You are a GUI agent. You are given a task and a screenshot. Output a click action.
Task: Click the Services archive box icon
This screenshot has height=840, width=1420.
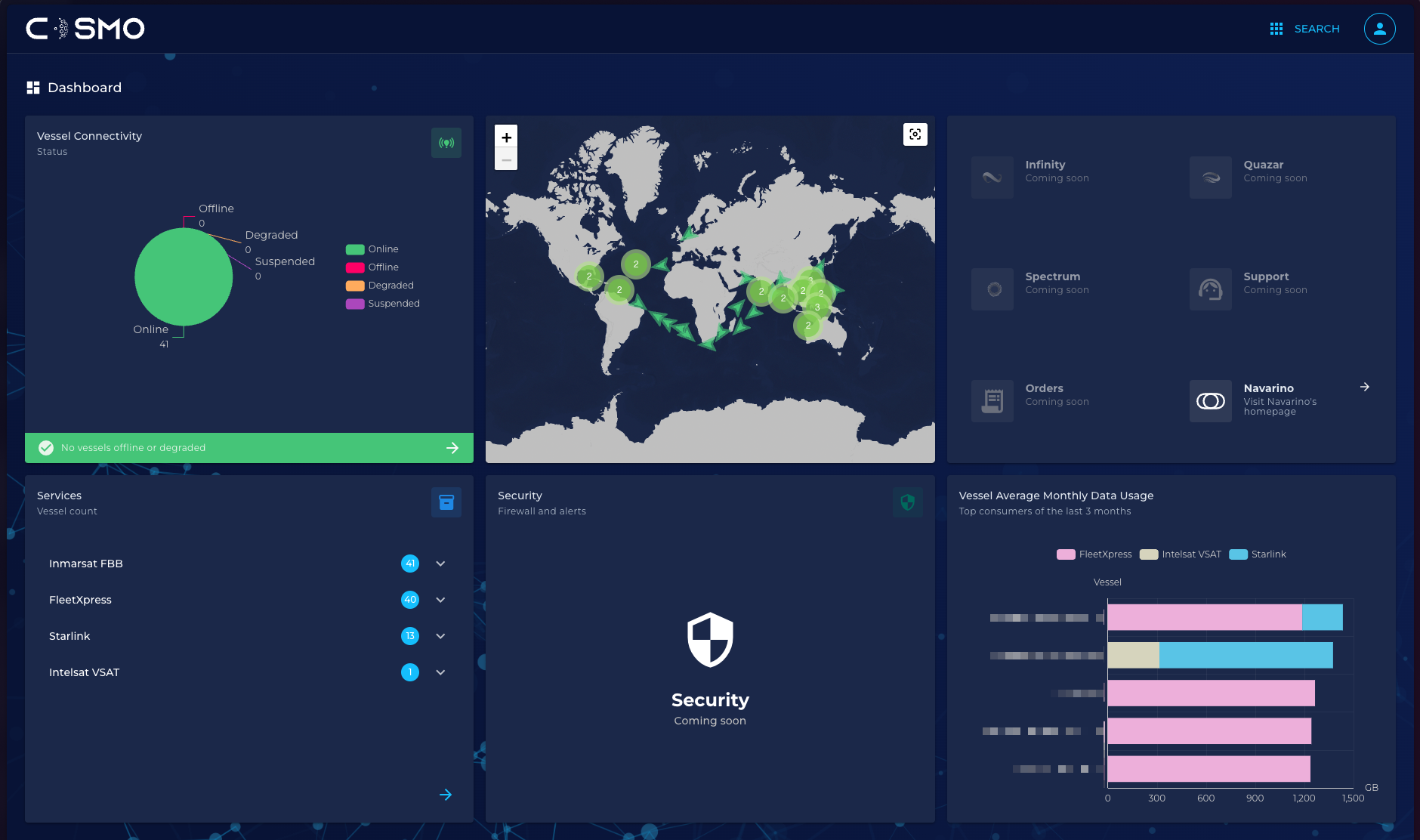pyautogui.click(x=446, y=502)
